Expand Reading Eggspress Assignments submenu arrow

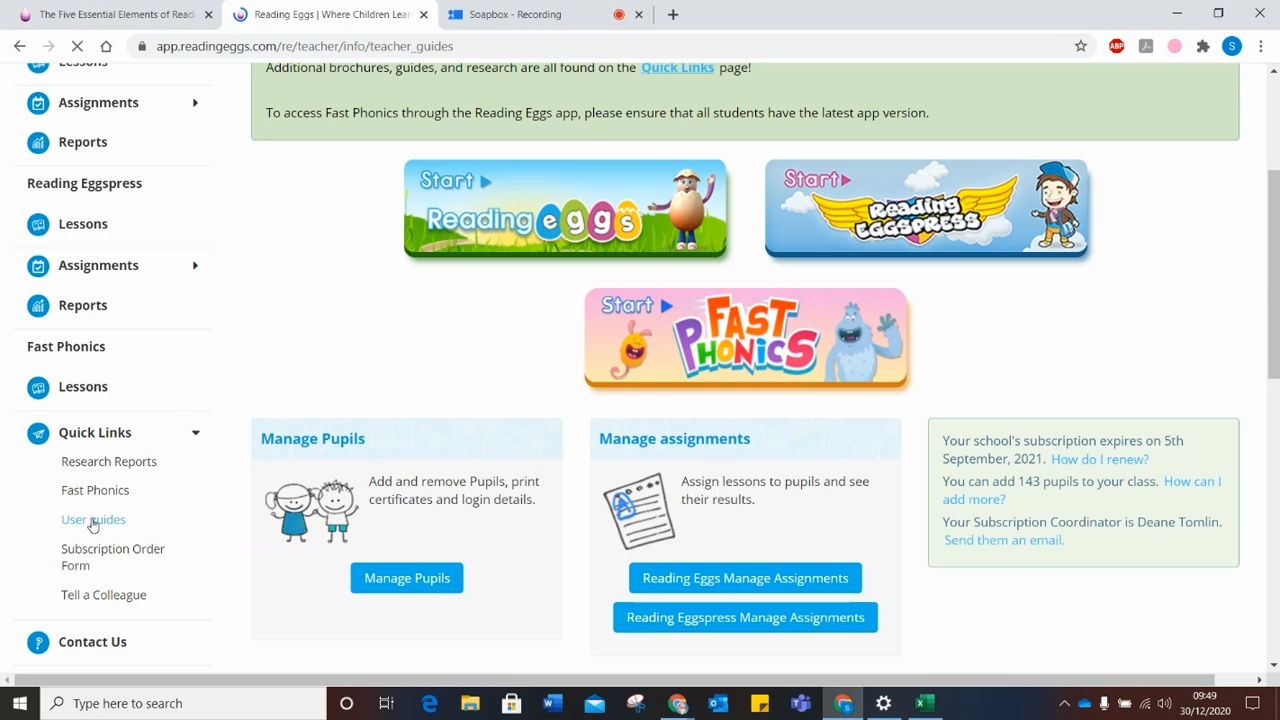click(195, 265)
